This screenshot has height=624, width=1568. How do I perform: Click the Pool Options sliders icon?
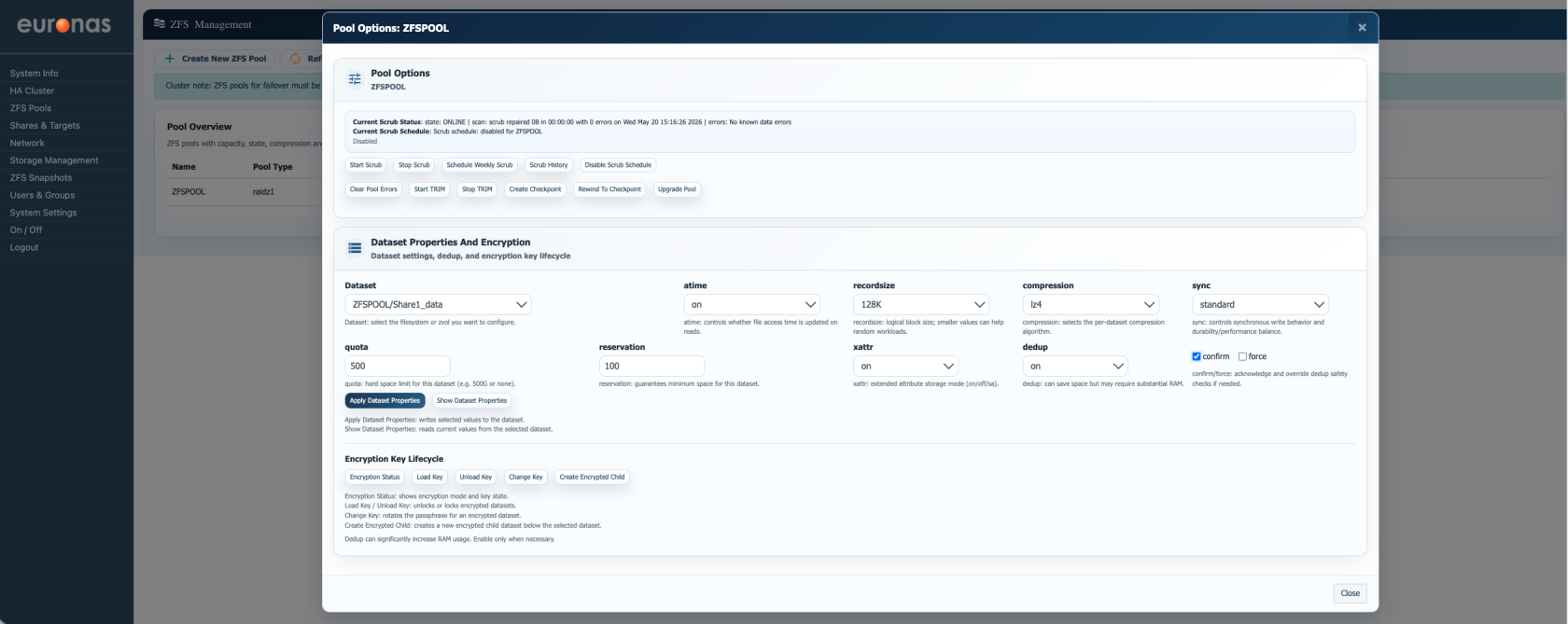click(x=355, y=79)
